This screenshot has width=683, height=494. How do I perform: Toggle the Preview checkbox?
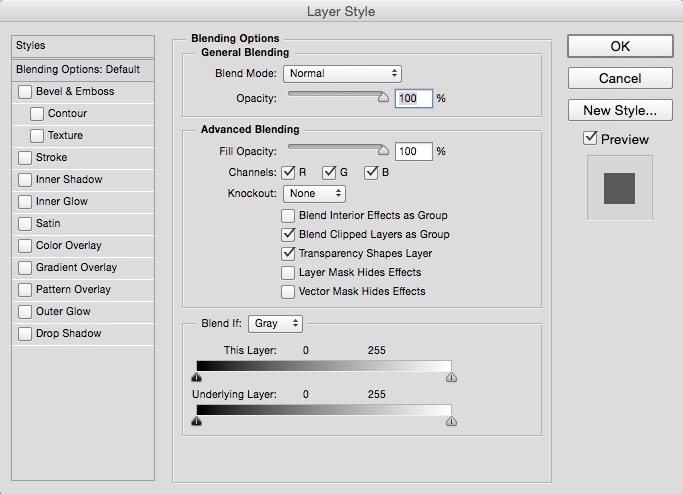(590, 139)
